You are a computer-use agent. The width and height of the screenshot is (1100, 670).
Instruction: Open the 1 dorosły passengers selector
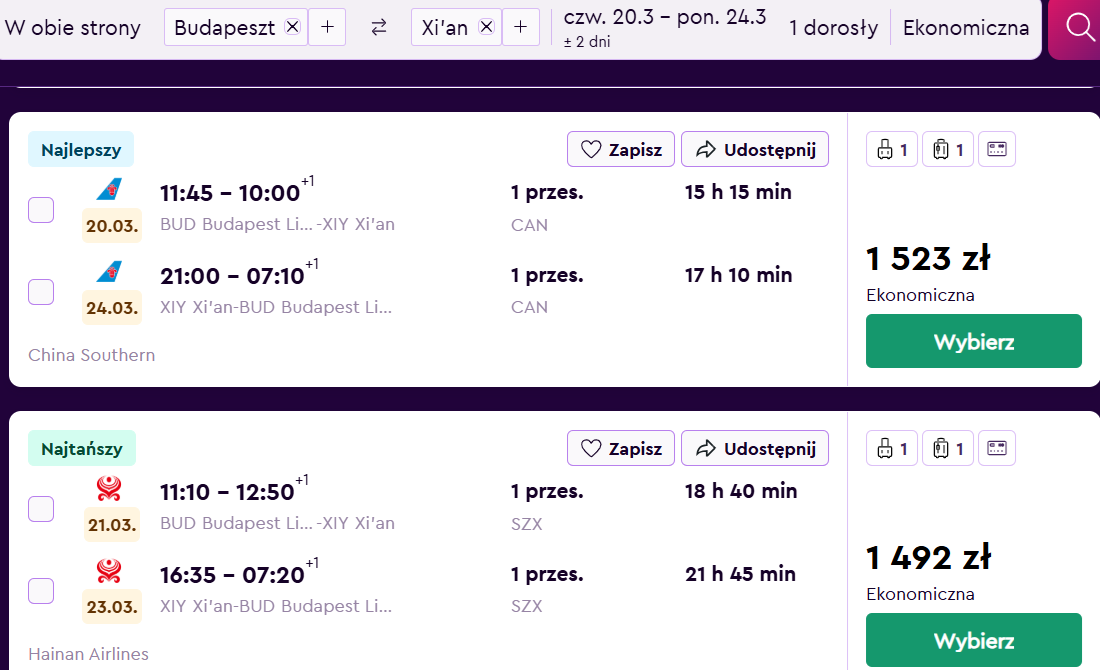833,27
